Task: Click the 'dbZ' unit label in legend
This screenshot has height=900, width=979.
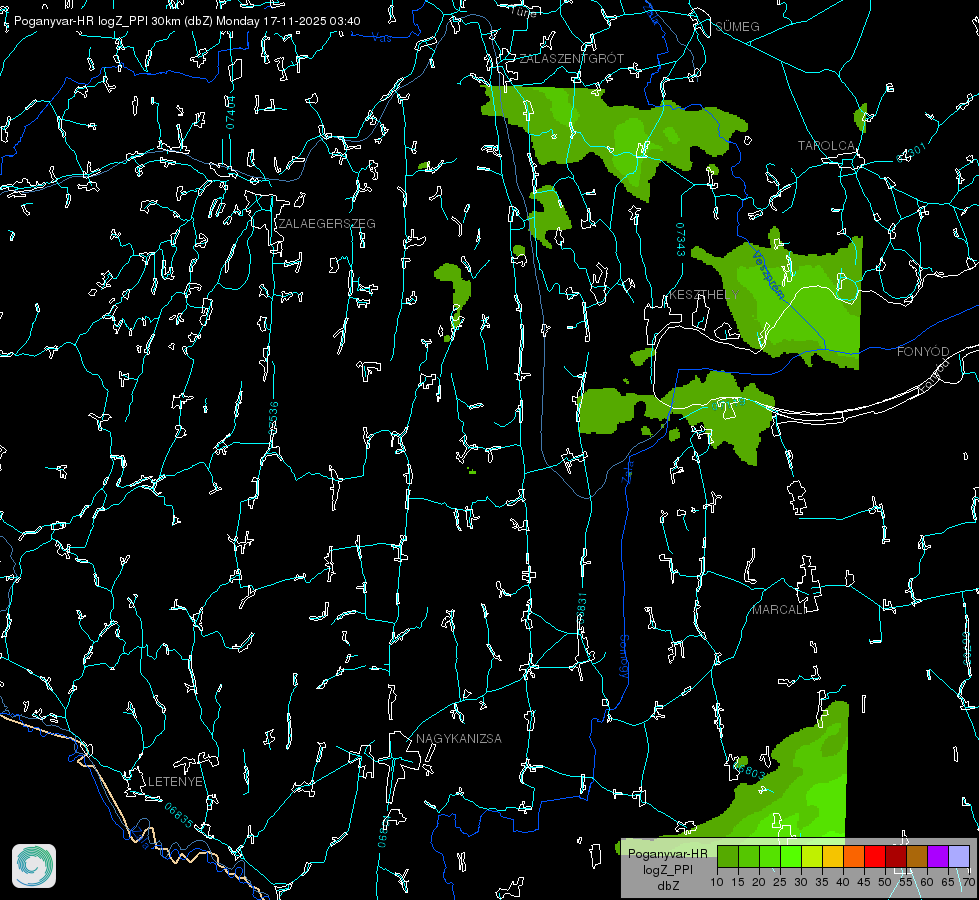Action: click(667, 886)
